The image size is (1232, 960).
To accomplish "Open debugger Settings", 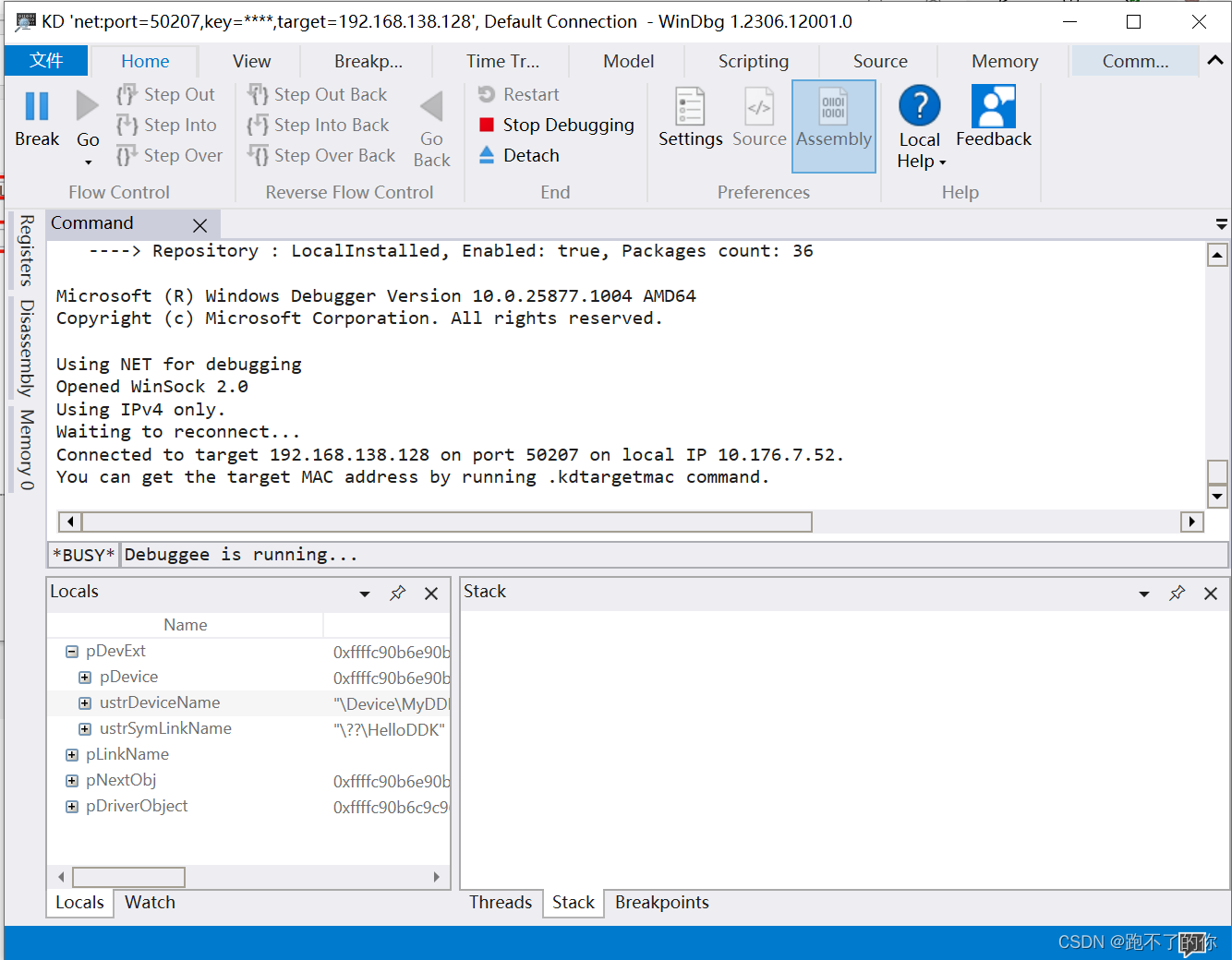I will click(x=690, y=117).
